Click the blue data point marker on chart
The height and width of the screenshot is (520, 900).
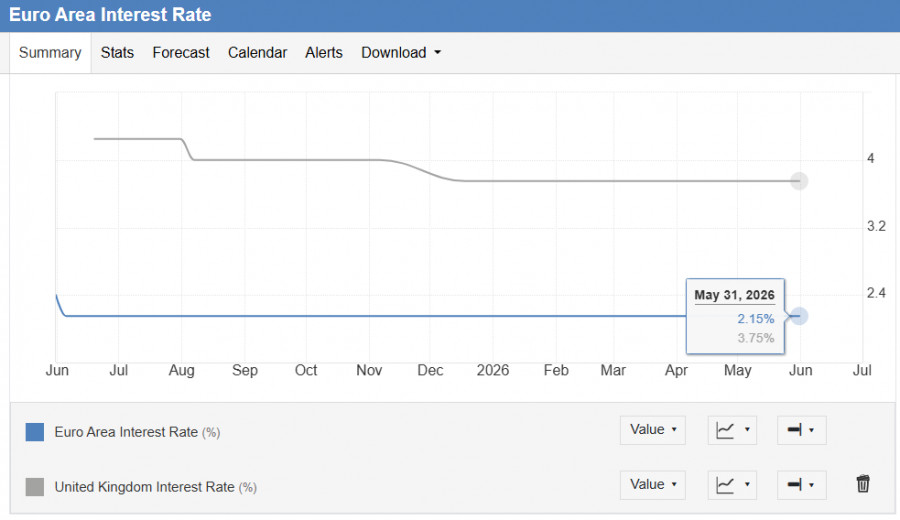[799, 316]
